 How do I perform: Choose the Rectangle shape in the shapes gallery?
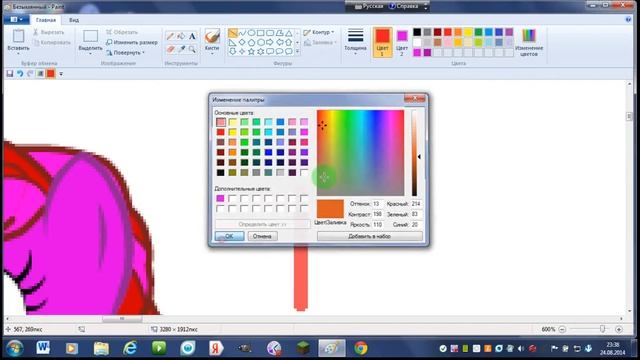click(x=260, y=33)
